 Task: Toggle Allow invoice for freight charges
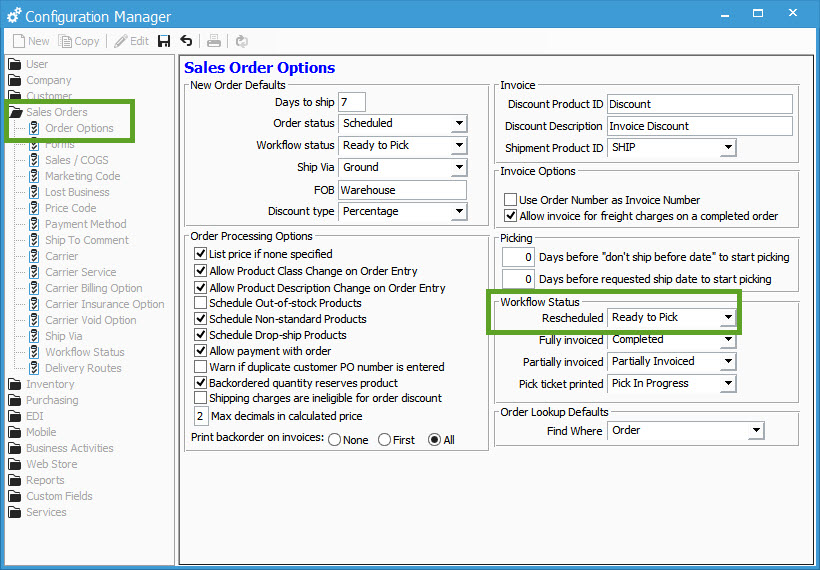510,215
